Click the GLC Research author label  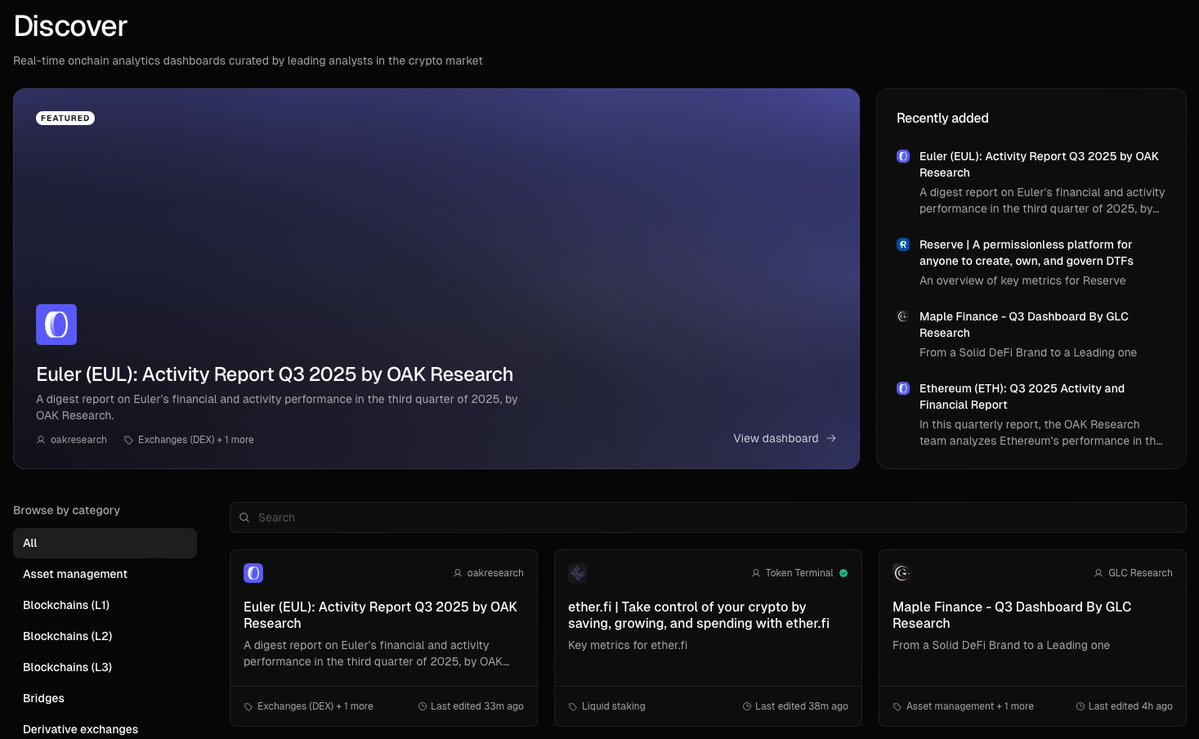coord(1140,573)
